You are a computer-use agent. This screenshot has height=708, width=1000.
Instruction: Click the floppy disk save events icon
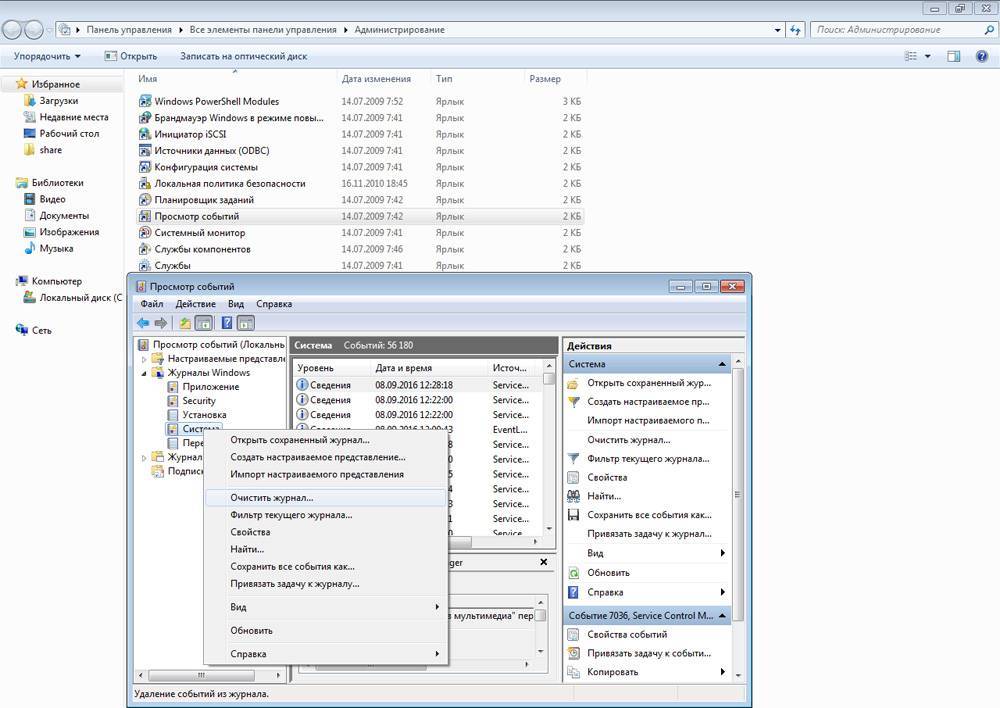click(x=574, y=515)
